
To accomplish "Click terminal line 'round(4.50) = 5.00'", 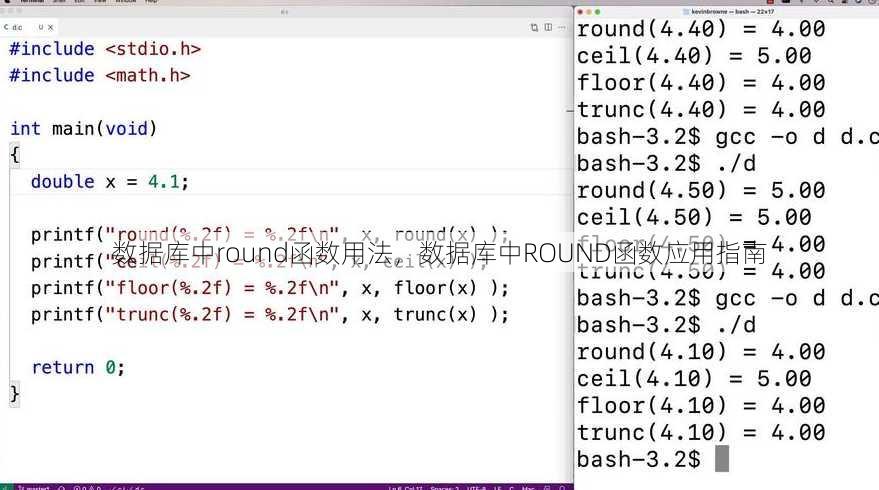I will click(701, 191).
